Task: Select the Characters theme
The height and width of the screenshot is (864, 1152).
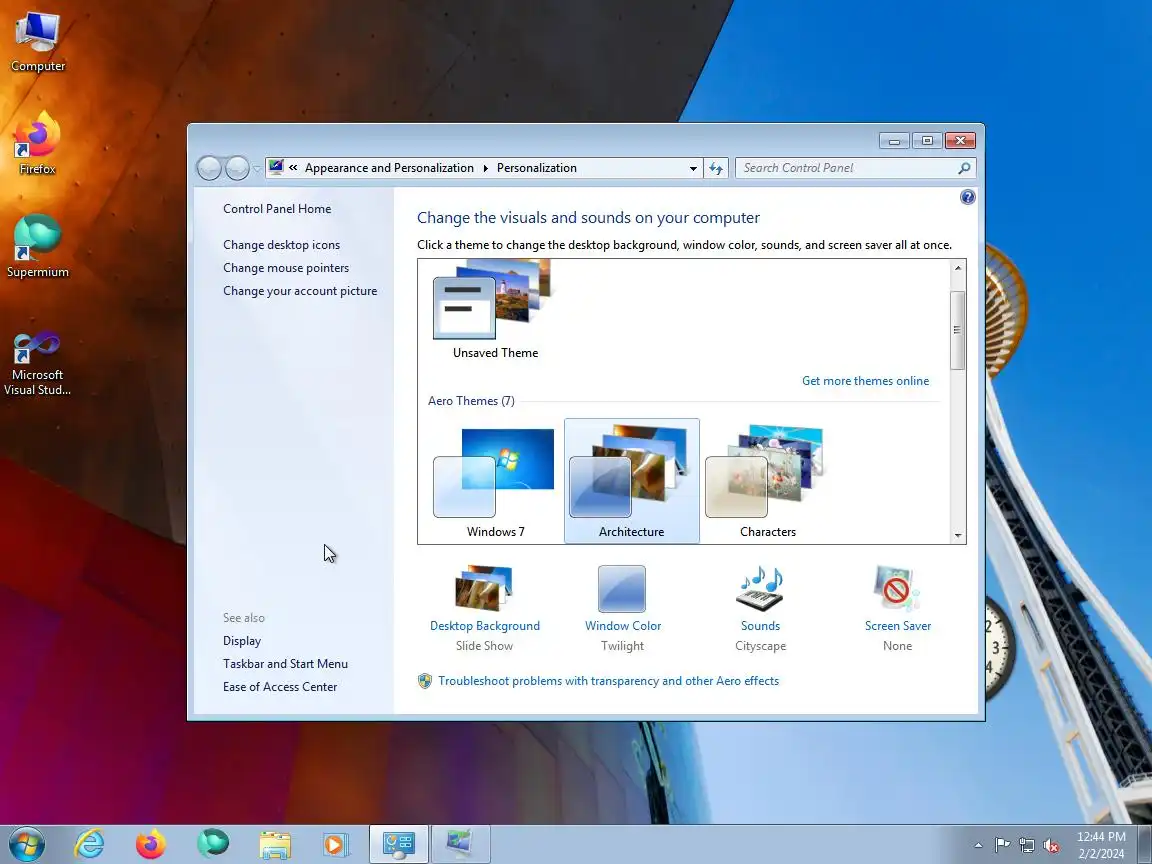Action: (x=768, y=481)
